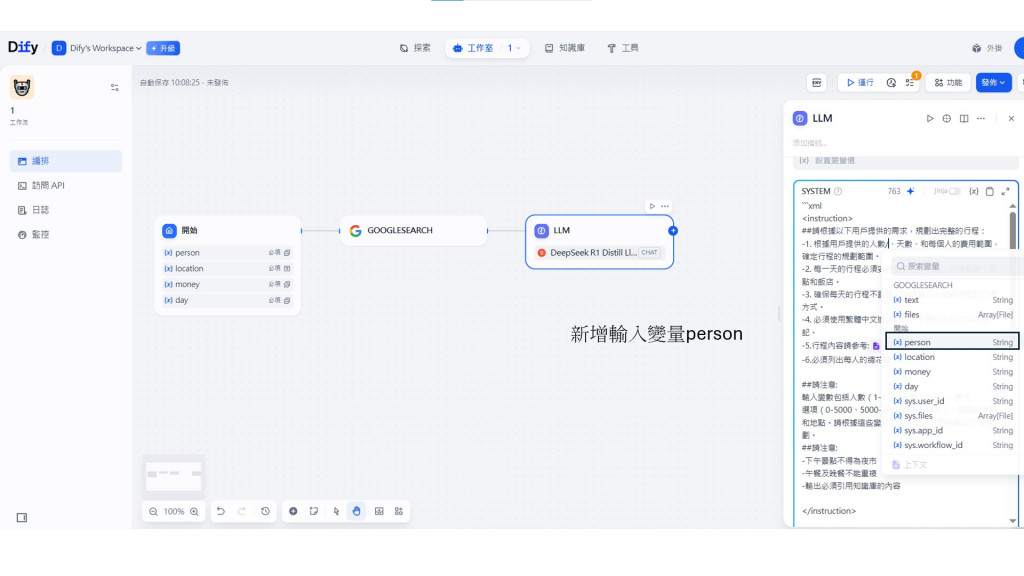Open the 功能 features button
The width and height of the screenshot is (1024, 576).
[x=948, y=82]
